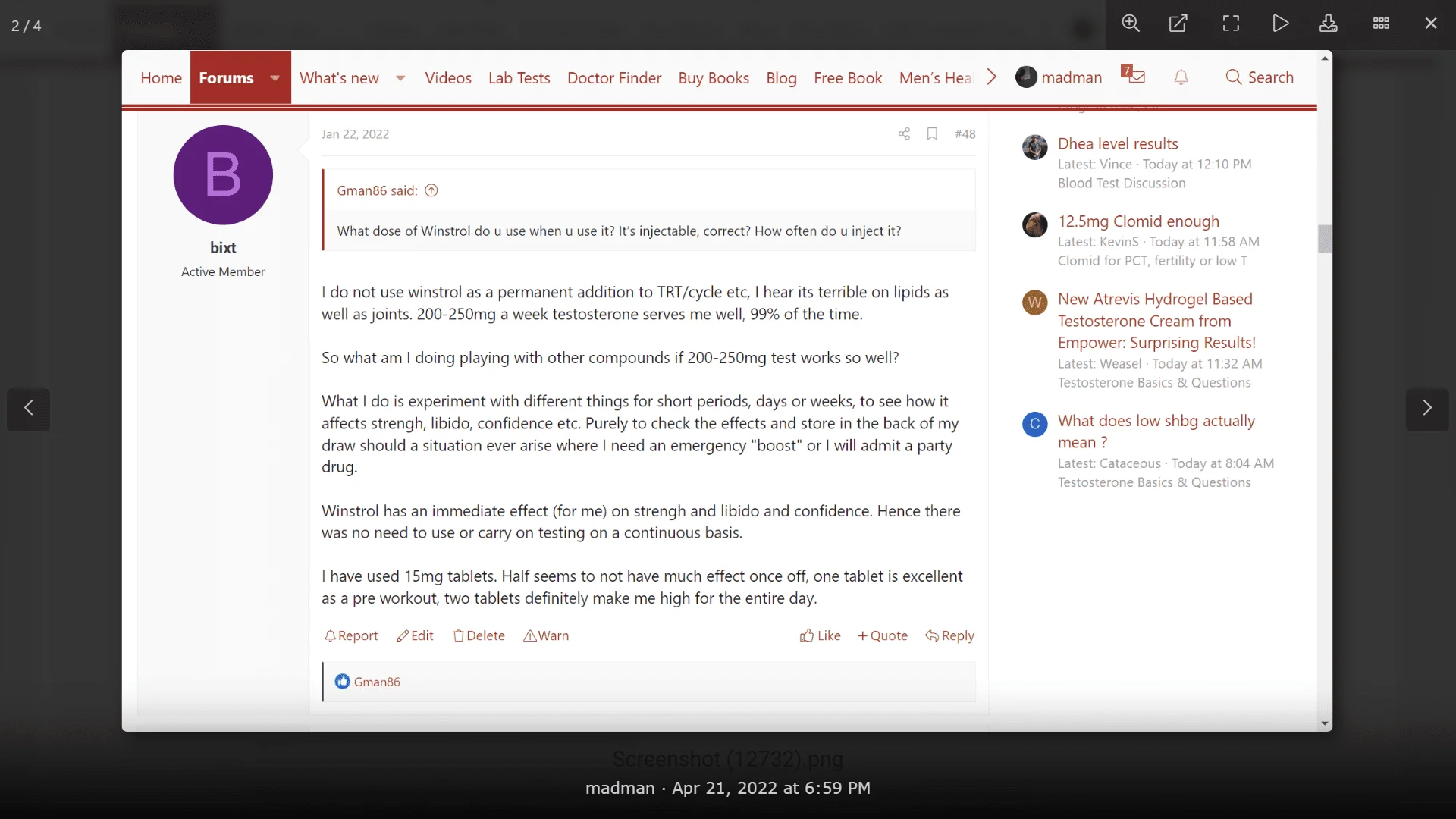Open inbox conversations icon

pyautogui.click(x=1133, y=75)
